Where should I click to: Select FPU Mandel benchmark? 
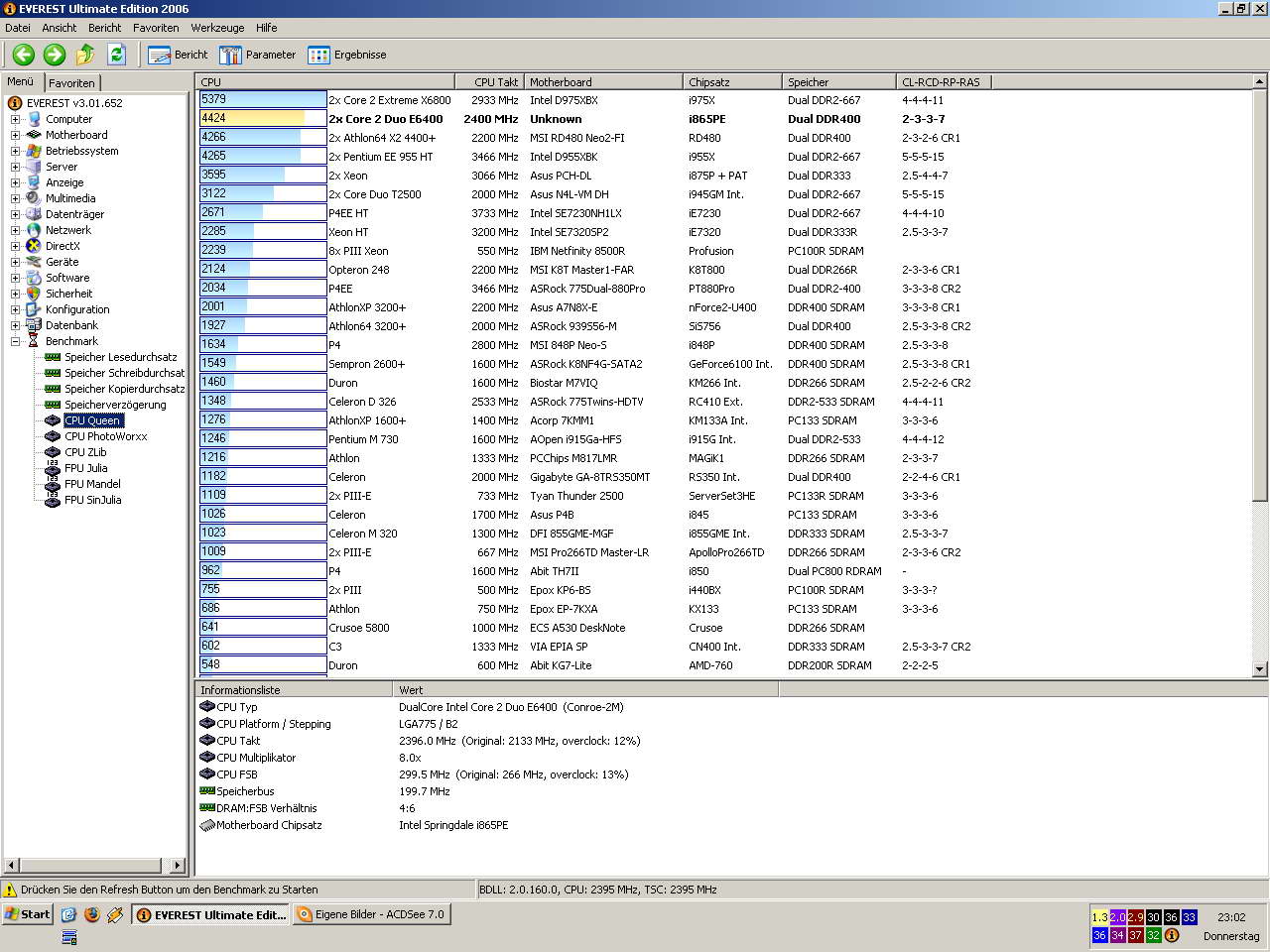point(92,484)
